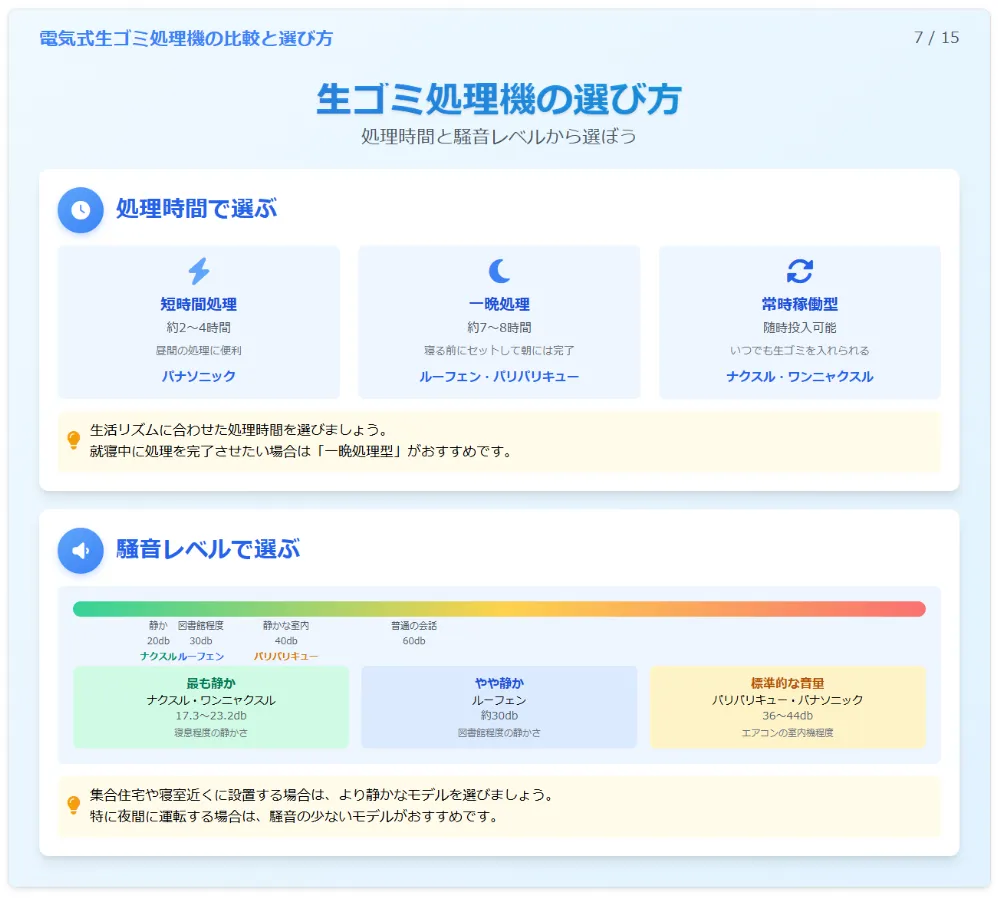Image resolution: width=1000 pixels, height=898 pixels.
Task: Click the tip line 特に夜間に運転する場合
Action: (x=293, y=816)
